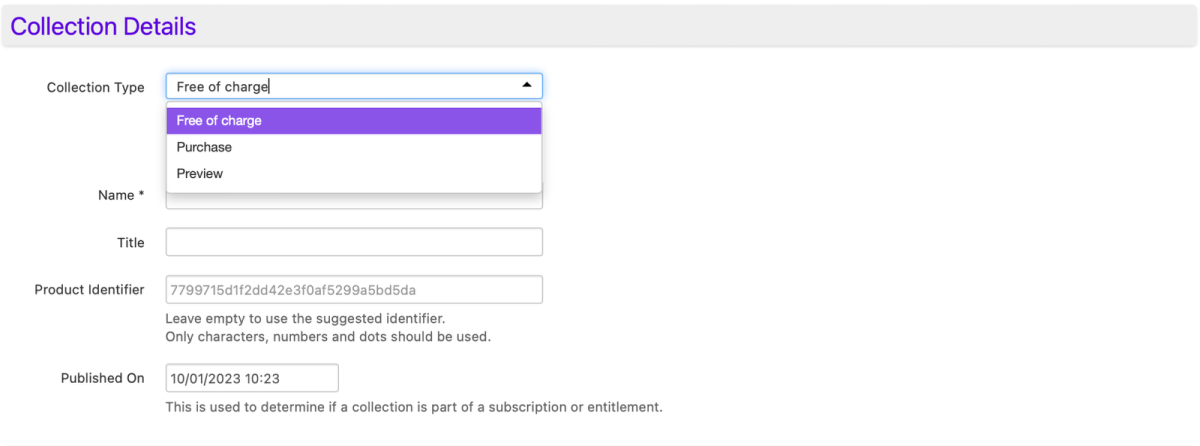Click the Published On date field

pyautogui.click(x=252, y=378)
